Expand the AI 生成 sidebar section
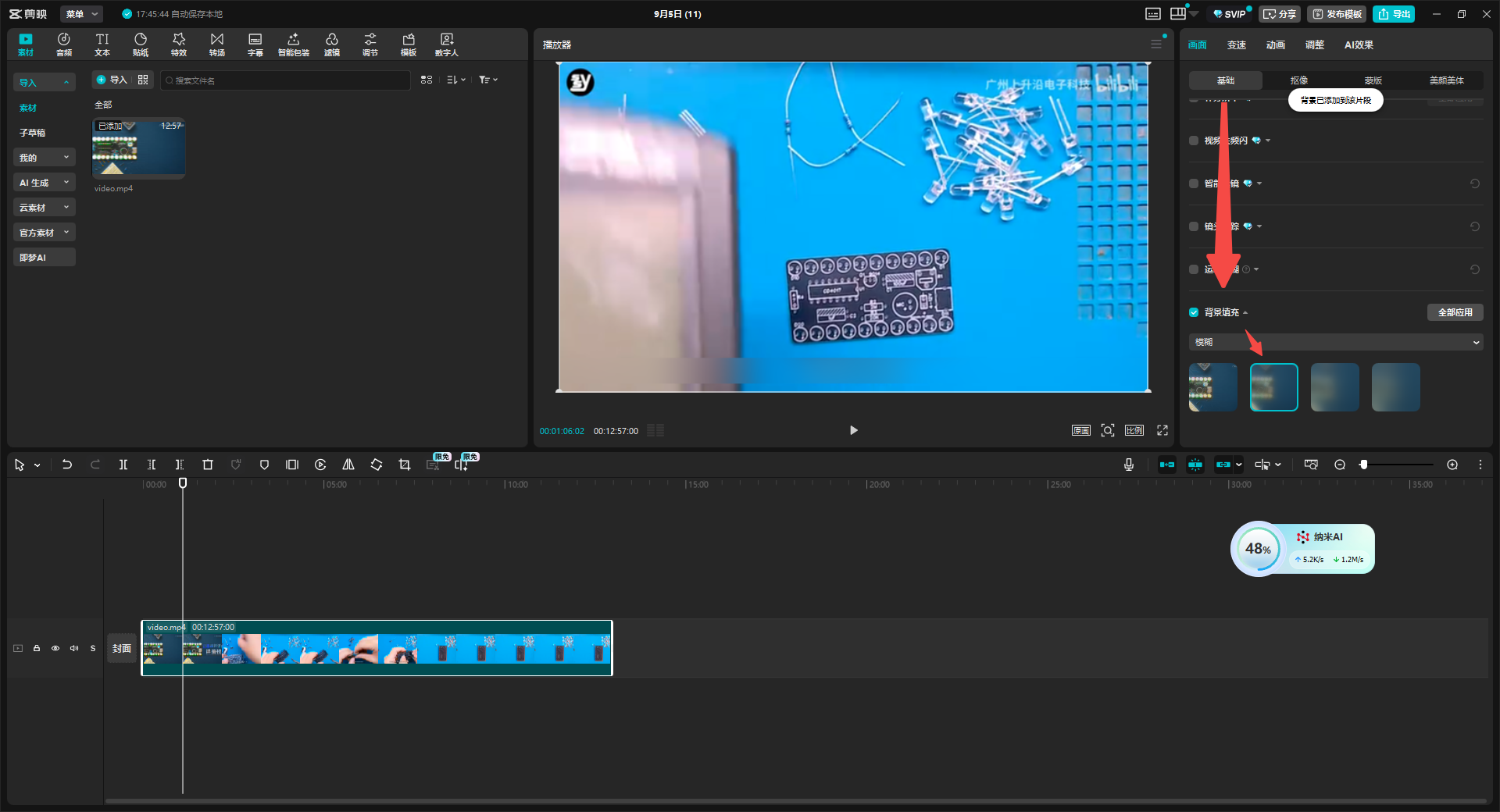Viewport: 1500px width, 812px height. 45,183
